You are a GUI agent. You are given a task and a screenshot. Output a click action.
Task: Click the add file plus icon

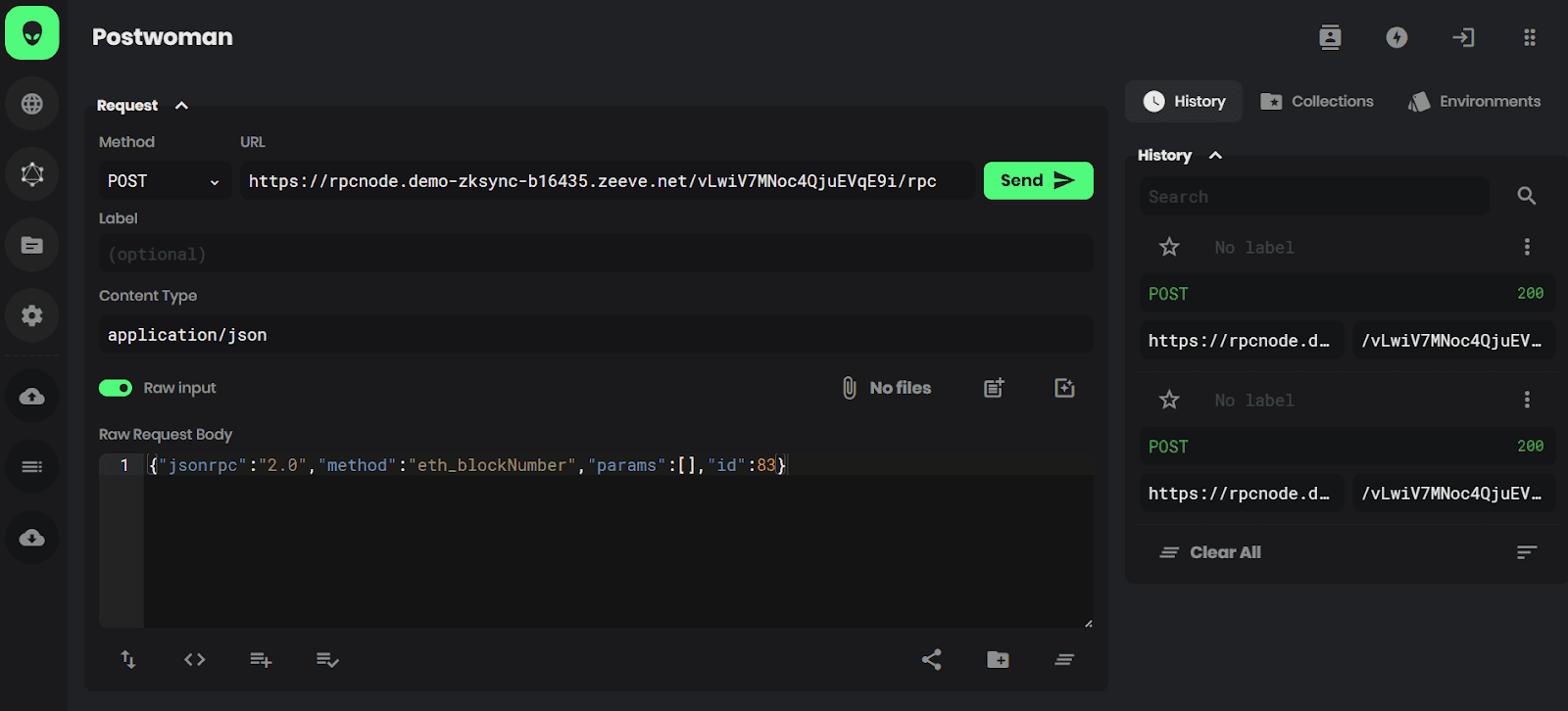click(1064, 388)
